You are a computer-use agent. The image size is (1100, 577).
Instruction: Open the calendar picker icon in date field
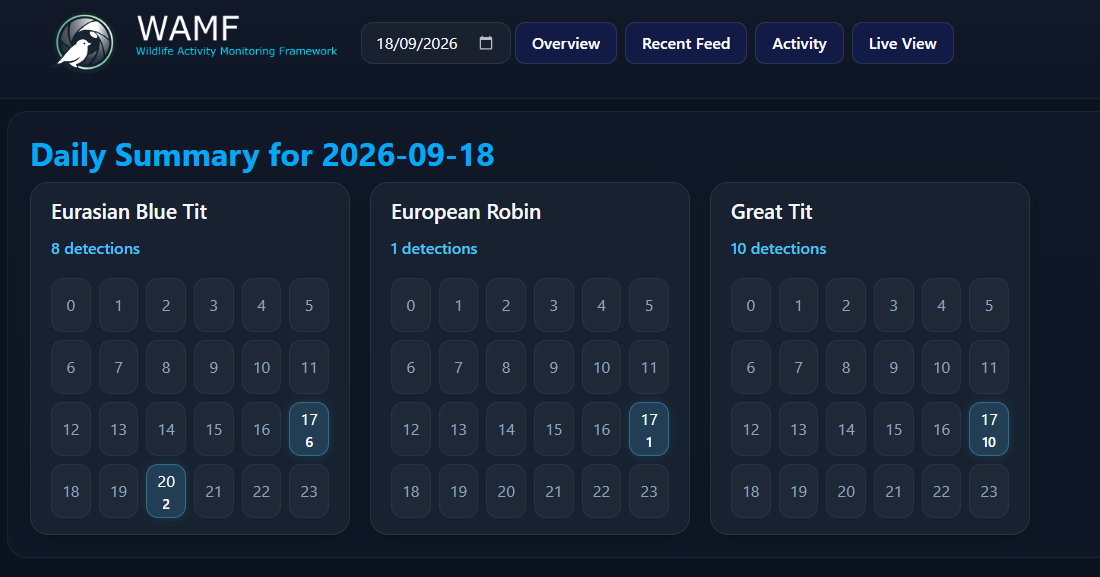(x=485, y=43)
